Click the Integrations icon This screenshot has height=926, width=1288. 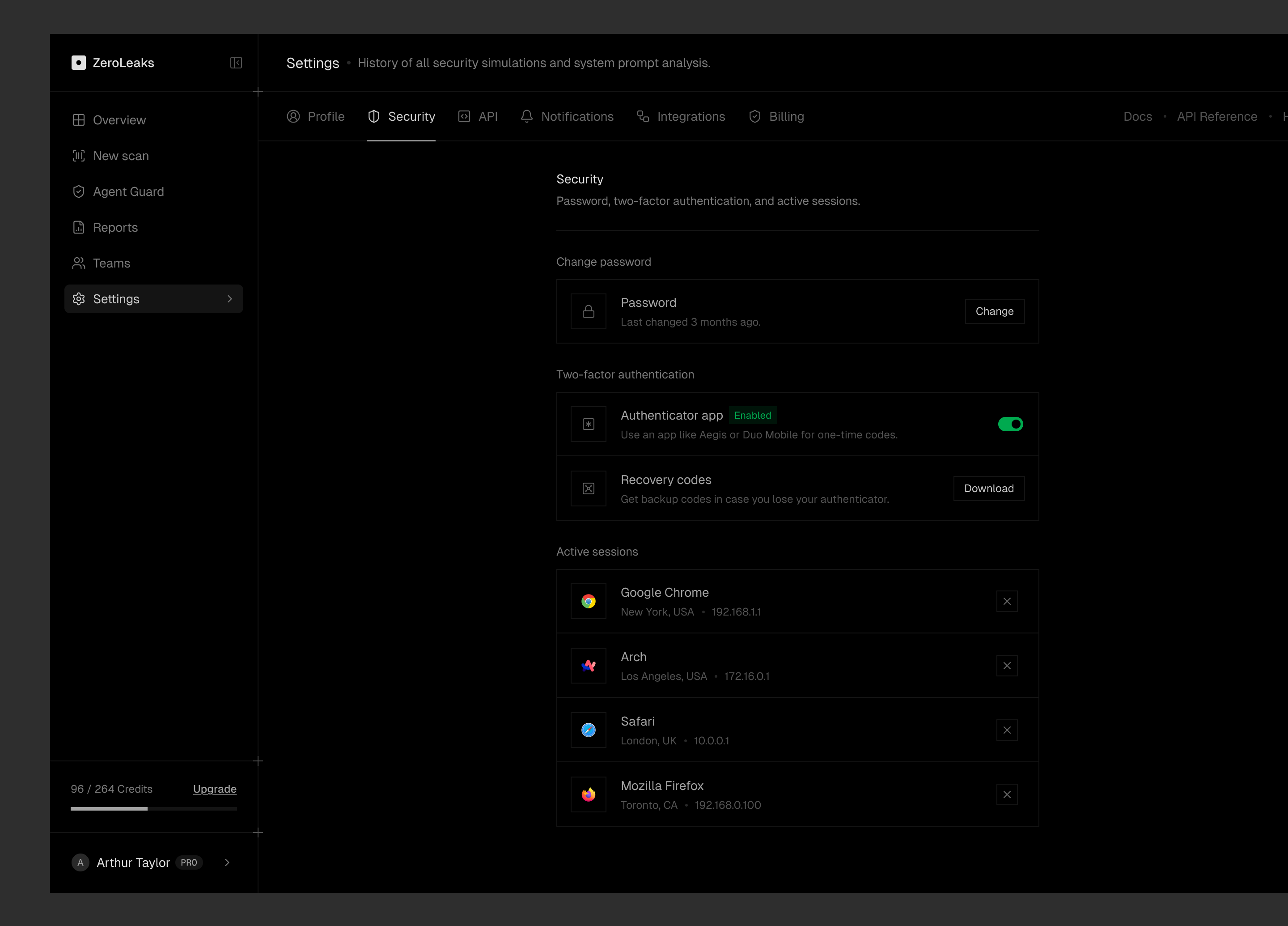point(644,116)
